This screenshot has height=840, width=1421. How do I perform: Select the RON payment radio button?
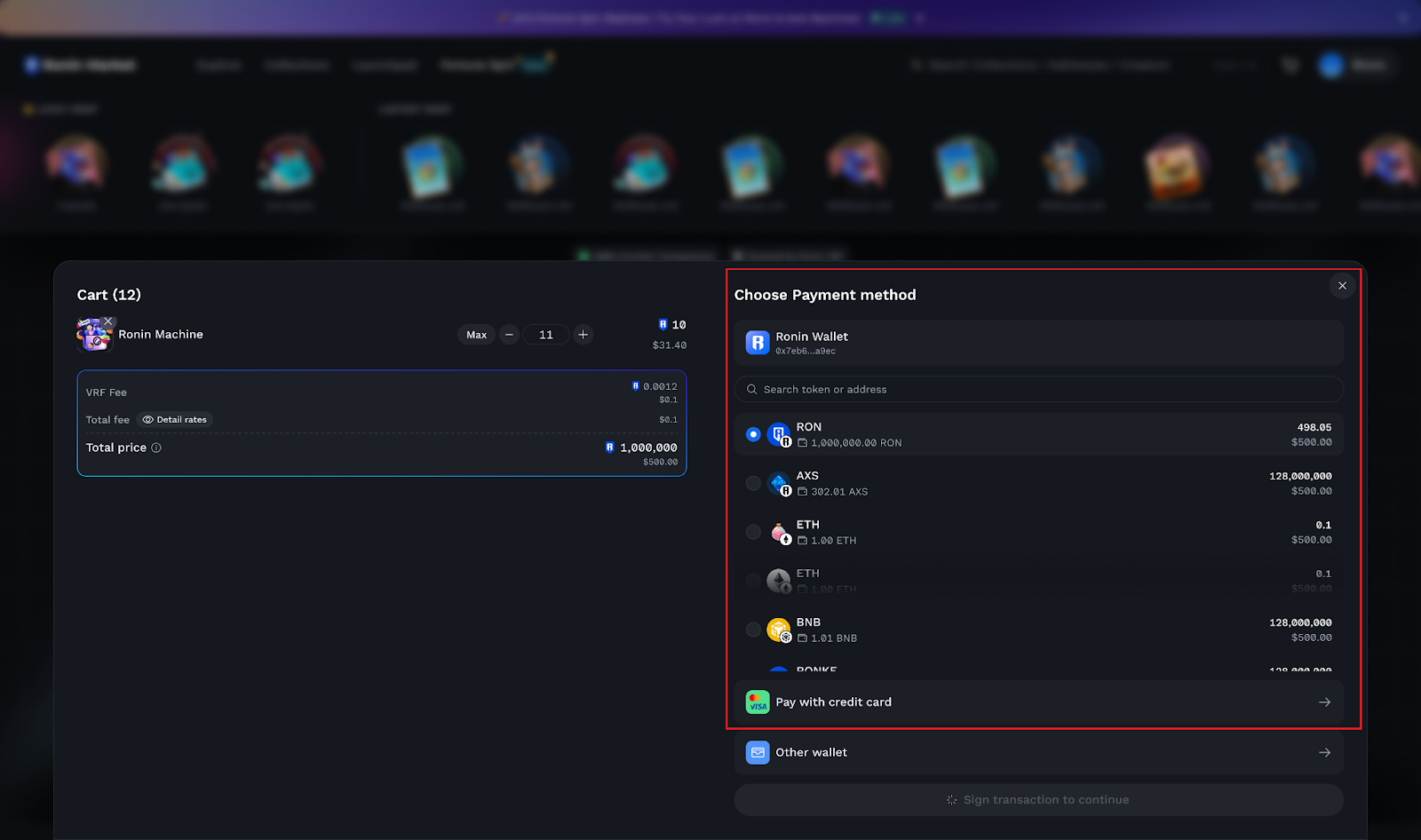point(753,434)
